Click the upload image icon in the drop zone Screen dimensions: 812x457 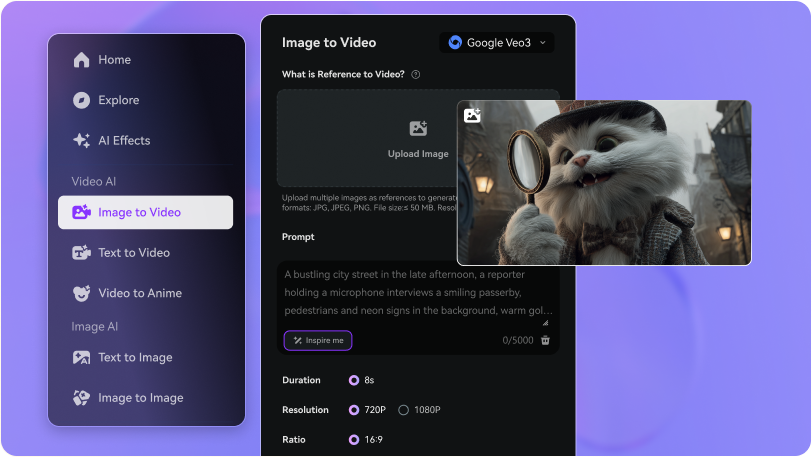[x=418, y=128]
